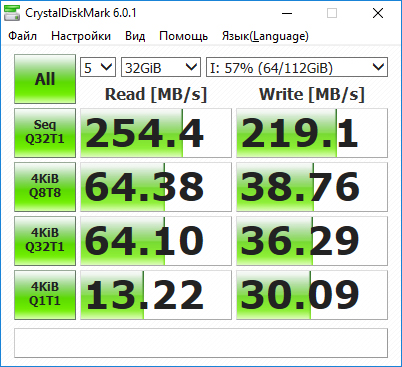Start the Seq Q32T1 test

pyautogui.click(x=45, y=133)
